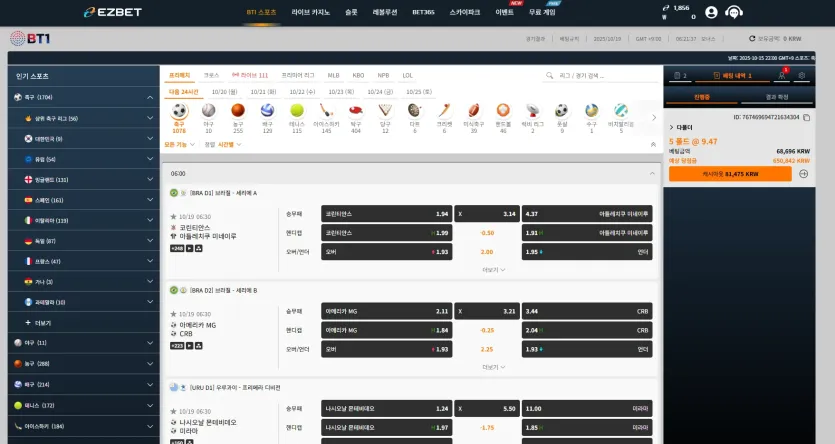Click the search magnifier icon
This screenshot has width=835, height=444.
coord(550,76)
